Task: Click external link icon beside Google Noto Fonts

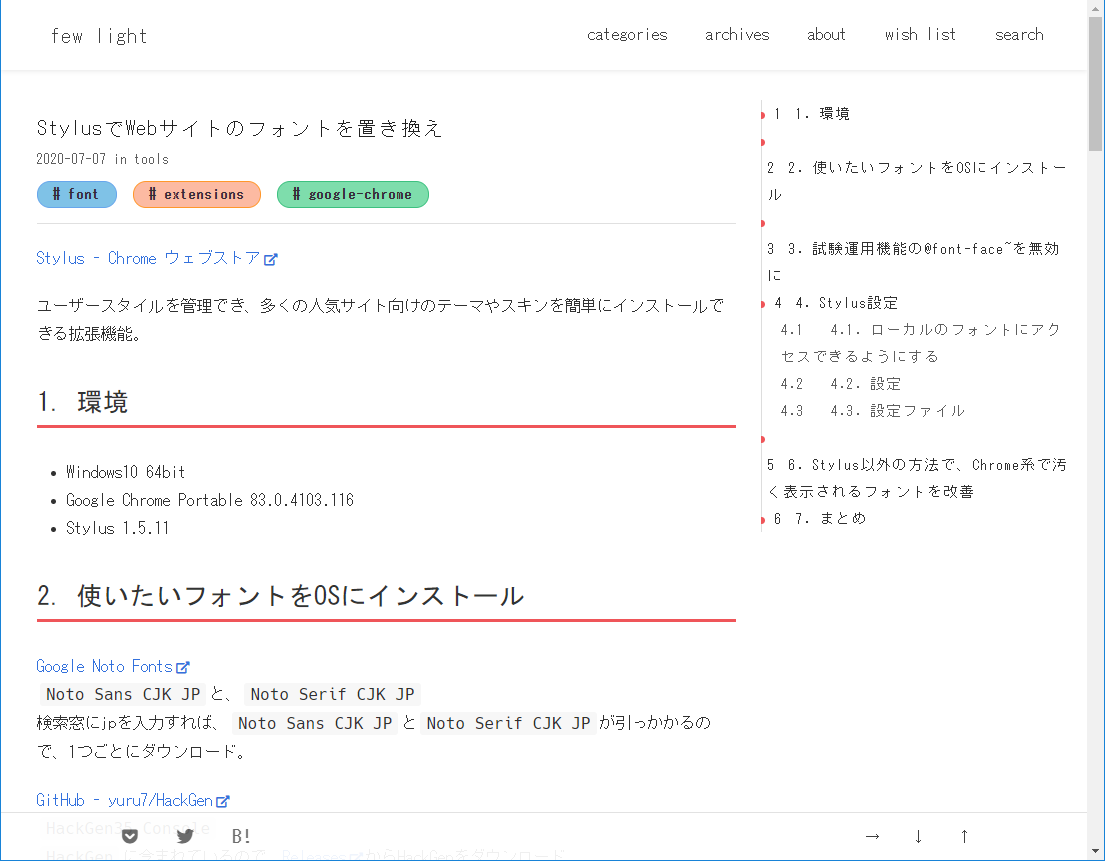Action: (x=183, y=667)
